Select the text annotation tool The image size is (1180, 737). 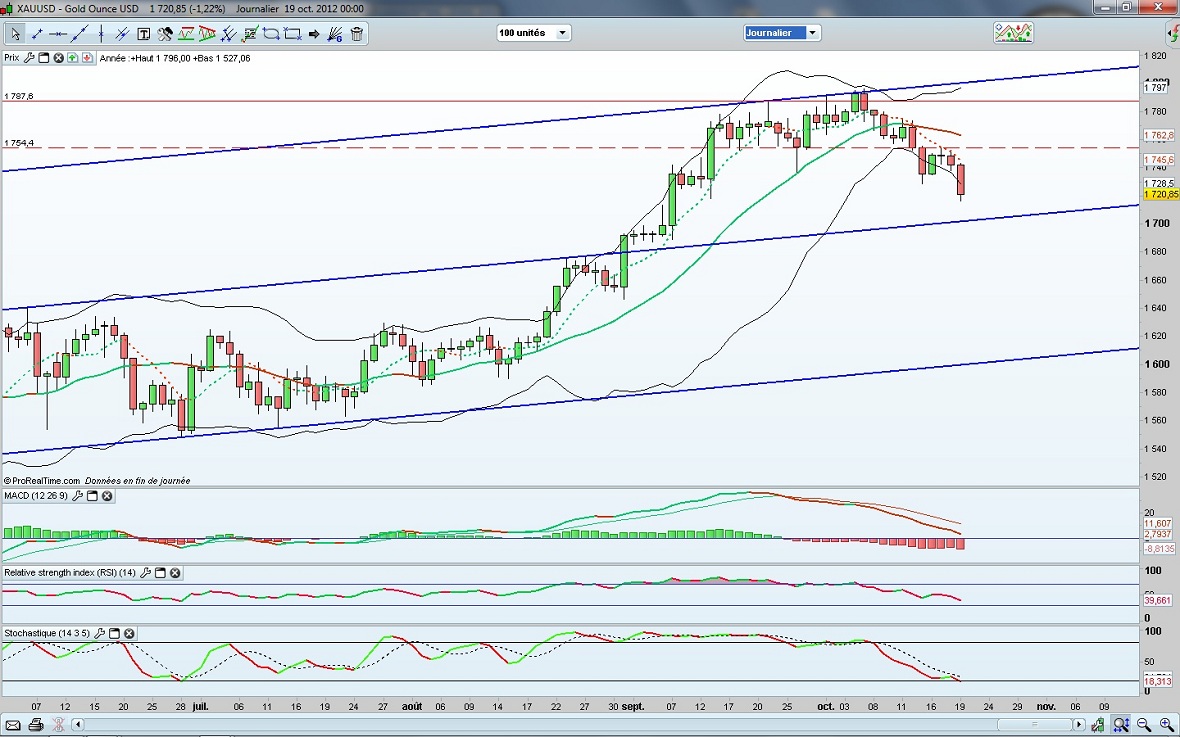click(x=143, y=34)
